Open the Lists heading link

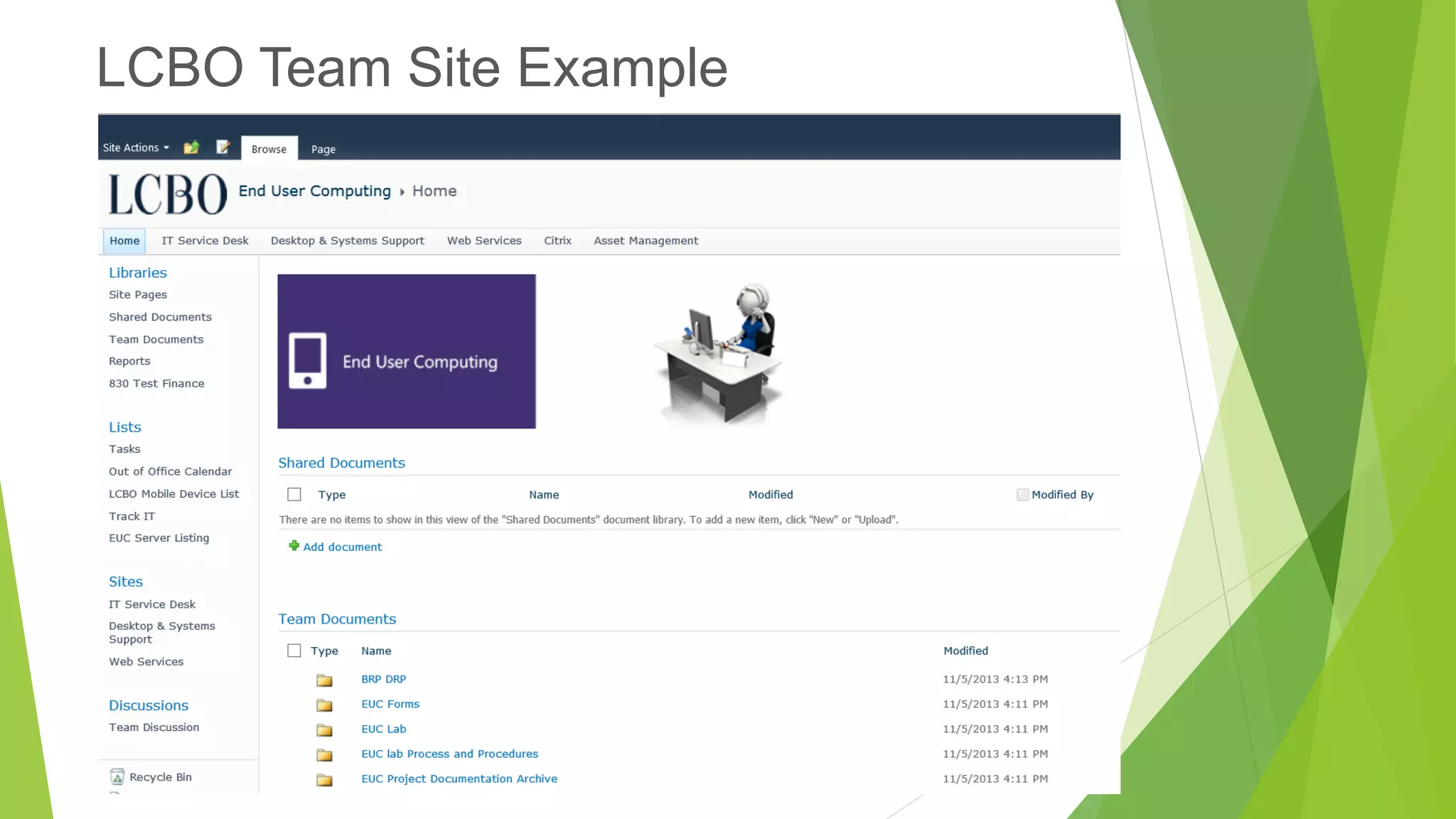125,427
